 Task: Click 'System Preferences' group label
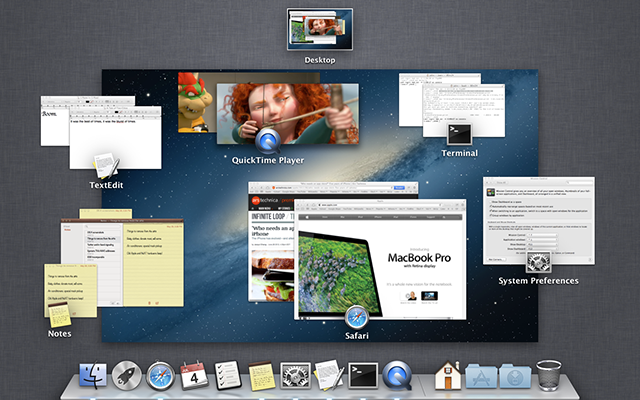click(x=538, y=281)
